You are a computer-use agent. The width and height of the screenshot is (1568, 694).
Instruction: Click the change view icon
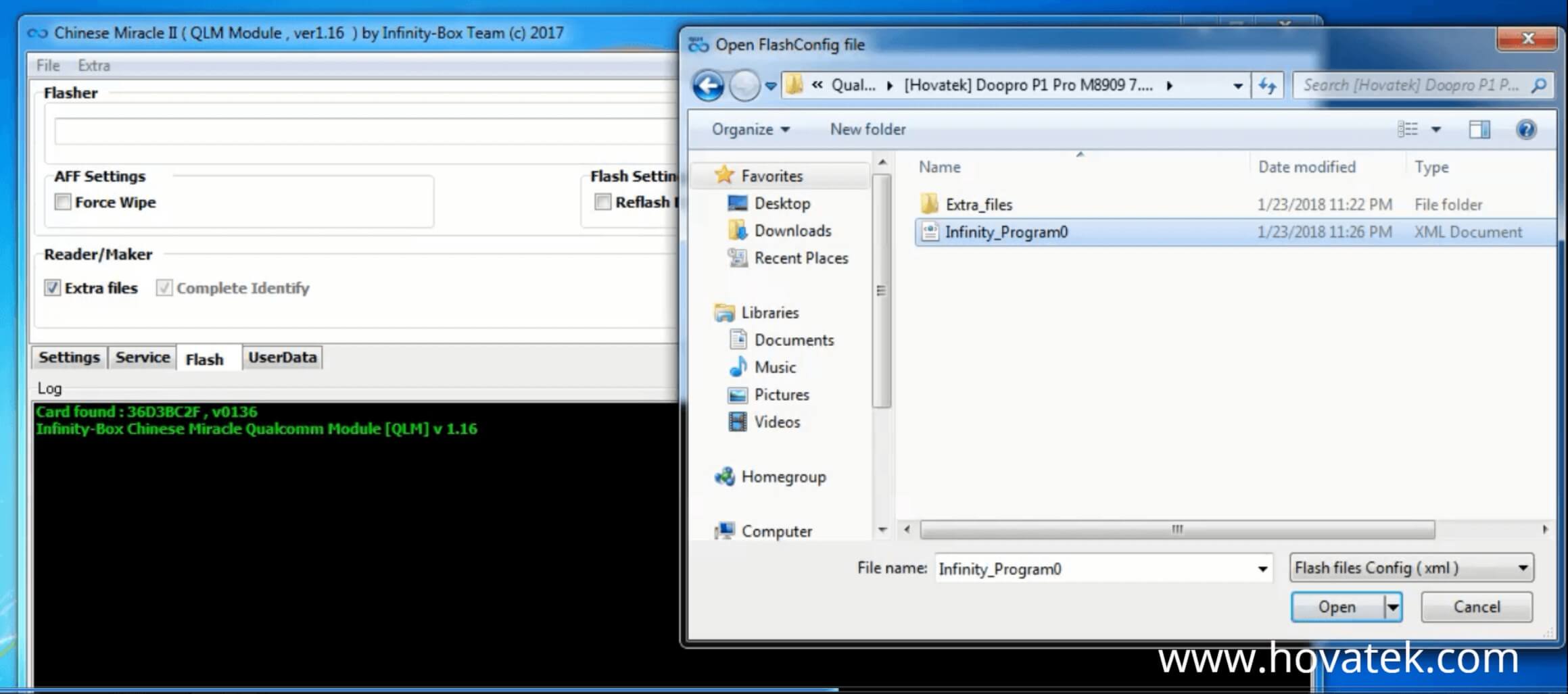click(x=1408, y=129)
